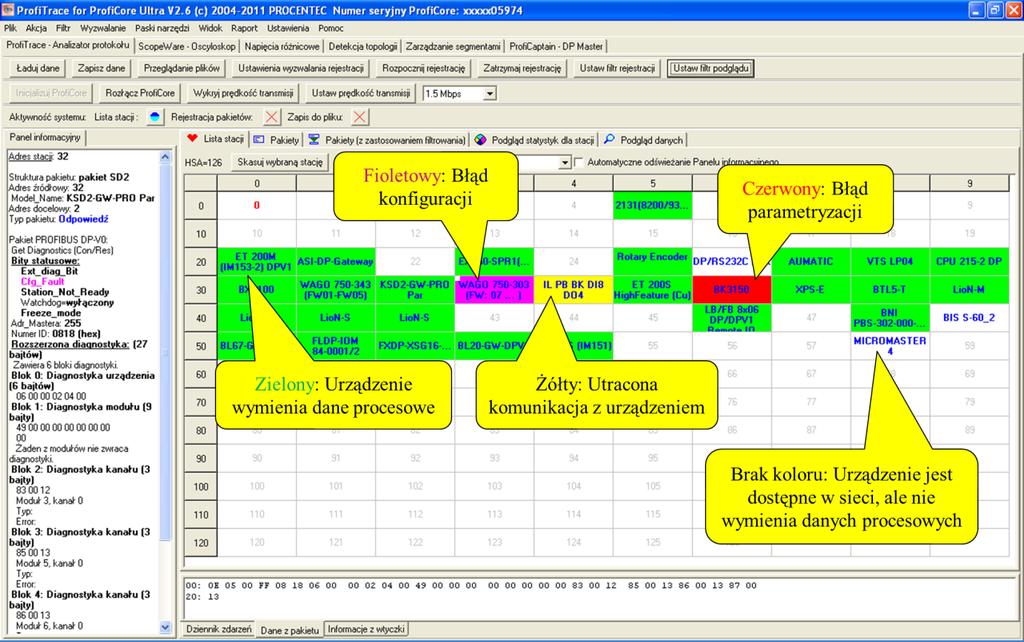Open the Podgląd danych tab

click(x=643, y=140)
